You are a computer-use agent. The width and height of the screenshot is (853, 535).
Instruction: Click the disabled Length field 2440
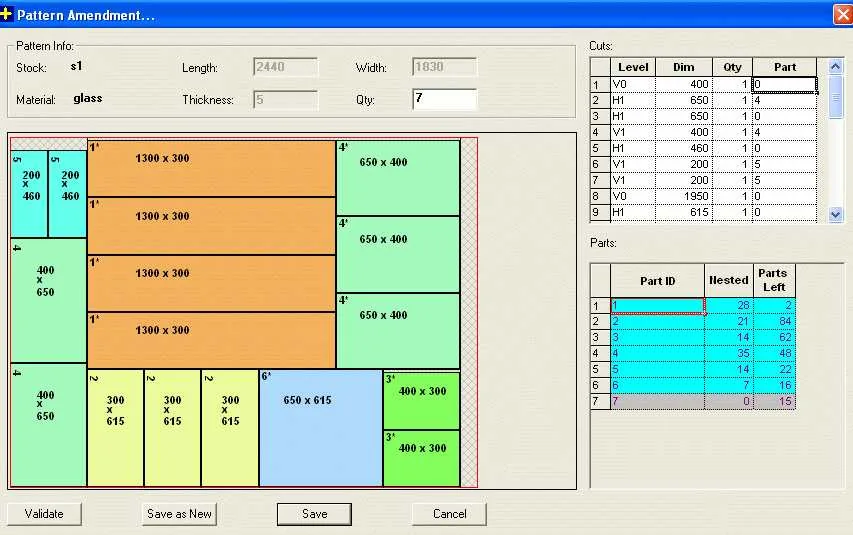pos(286,67)
